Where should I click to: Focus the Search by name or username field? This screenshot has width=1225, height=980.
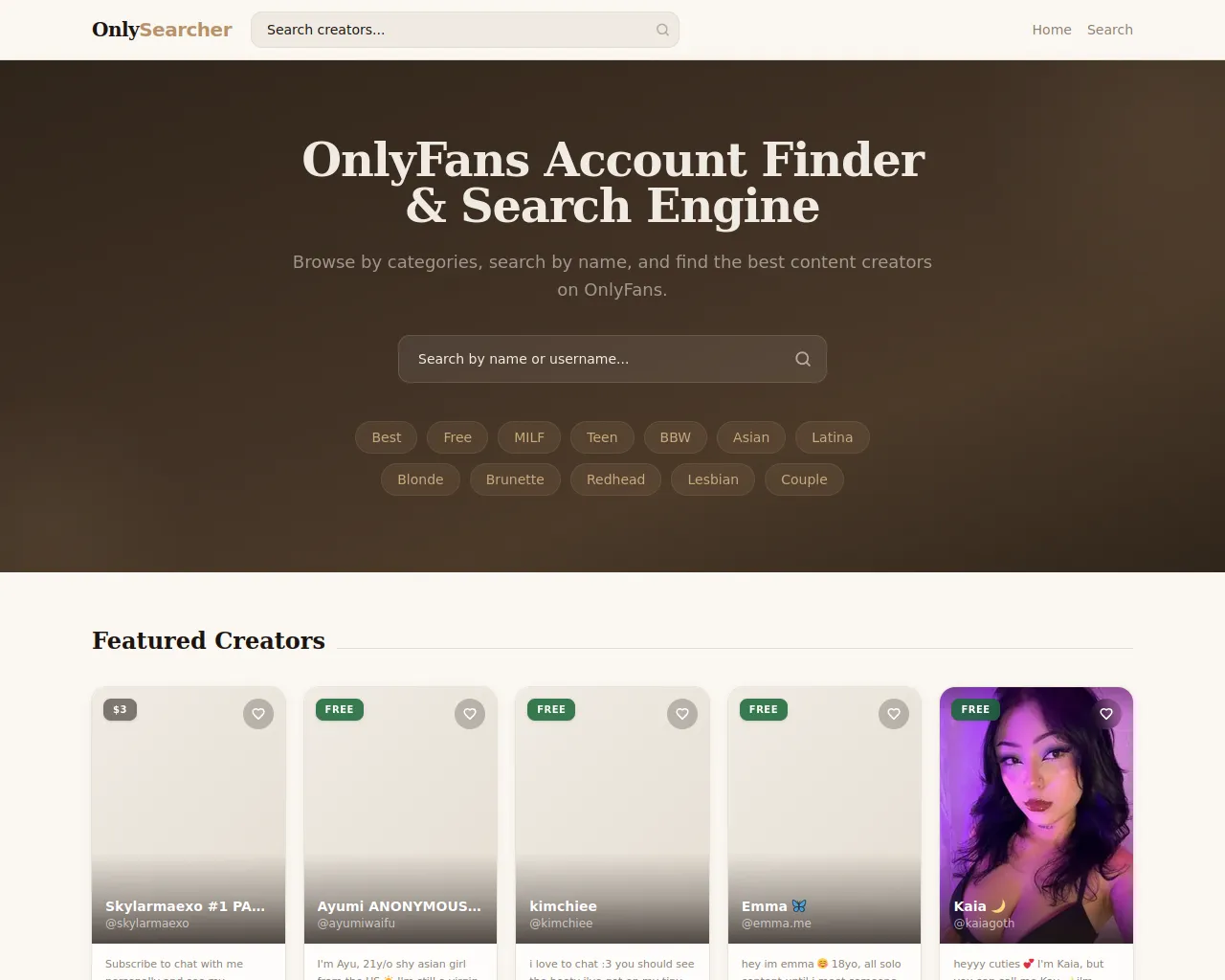point(612,359)
